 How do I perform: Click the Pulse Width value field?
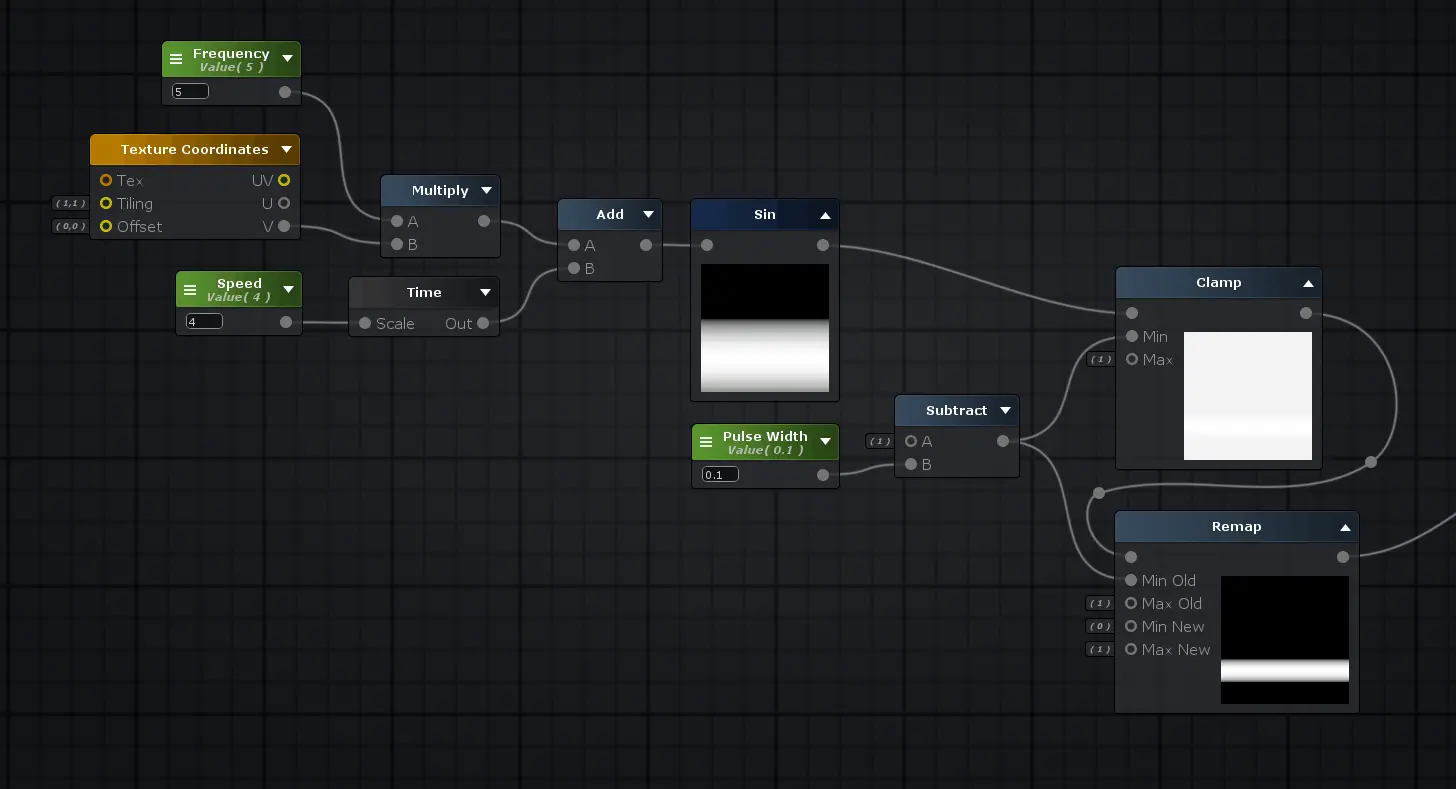(720, 474)
